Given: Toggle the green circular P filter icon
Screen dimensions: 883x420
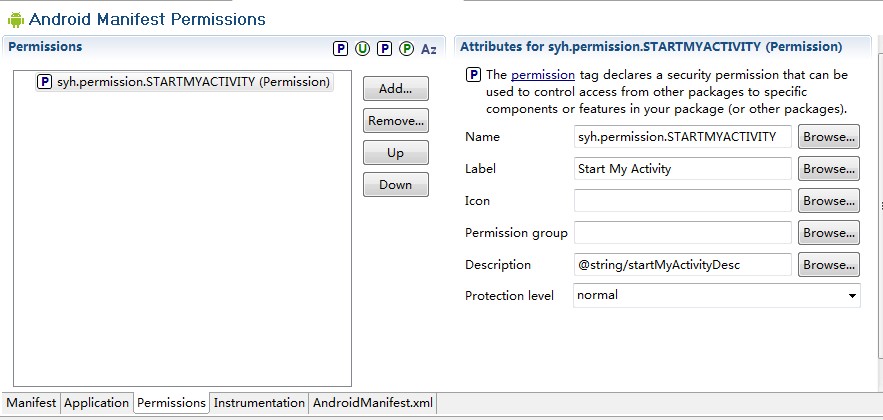Looking at the screenshot, I should [x=407, y=48].
